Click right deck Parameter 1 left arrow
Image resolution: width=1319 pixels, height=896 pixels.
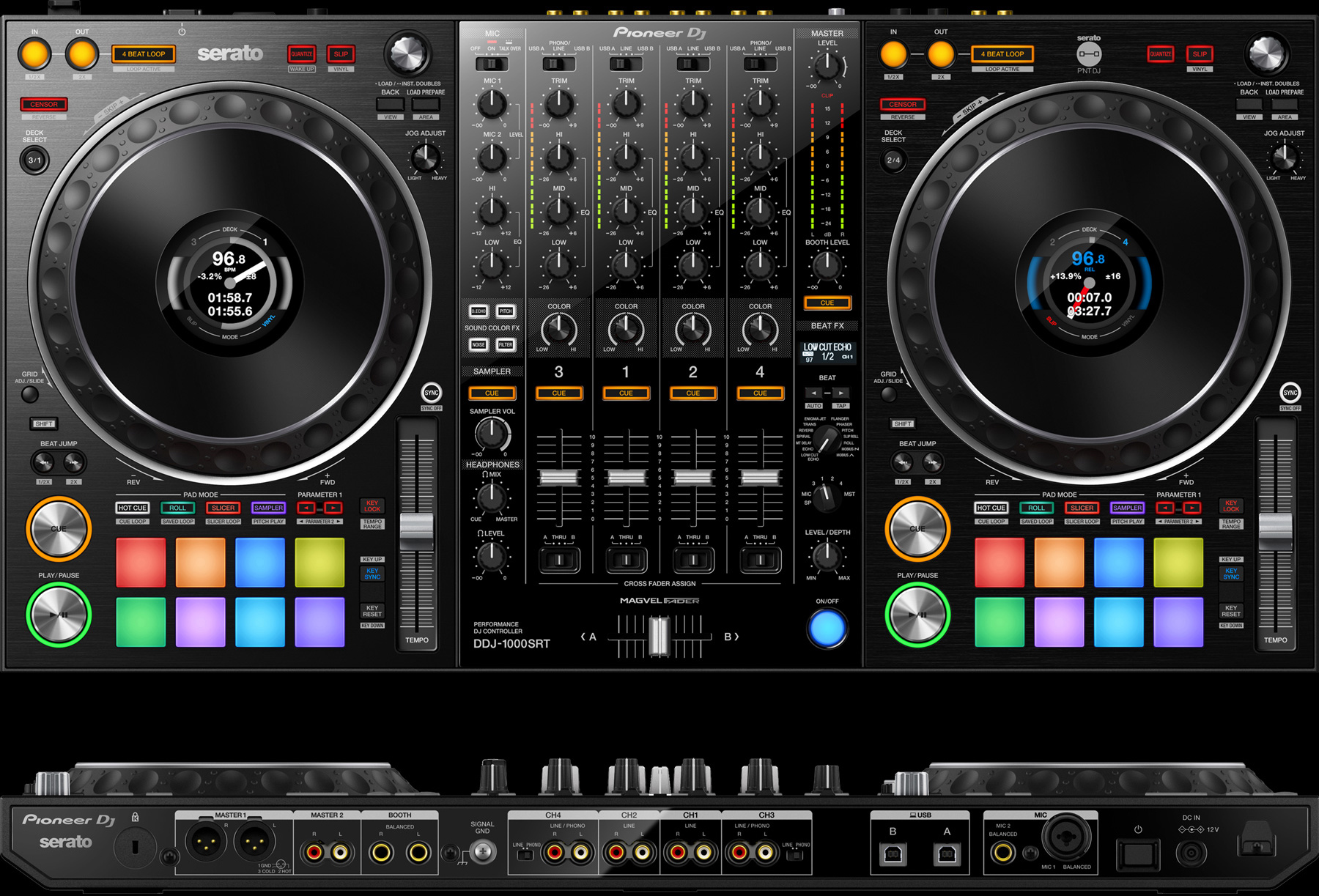(1164, 508)
